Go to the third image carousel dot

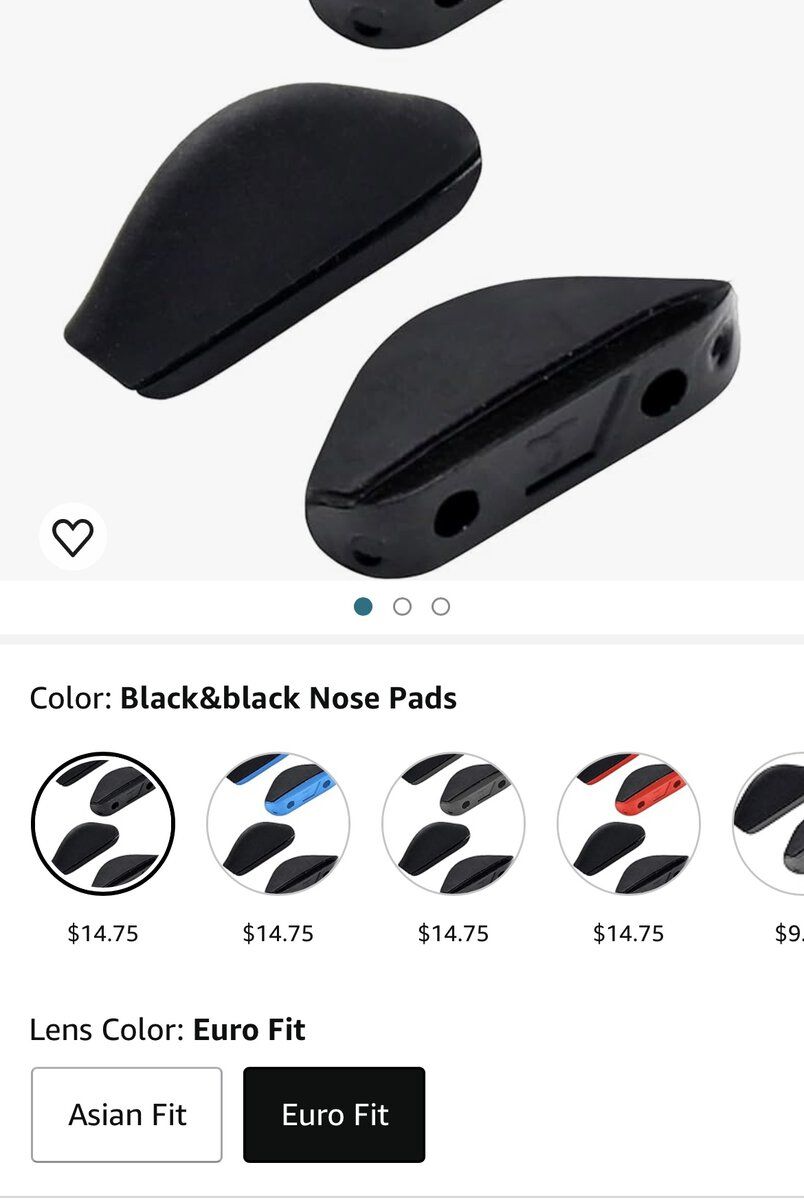point(441,606)
